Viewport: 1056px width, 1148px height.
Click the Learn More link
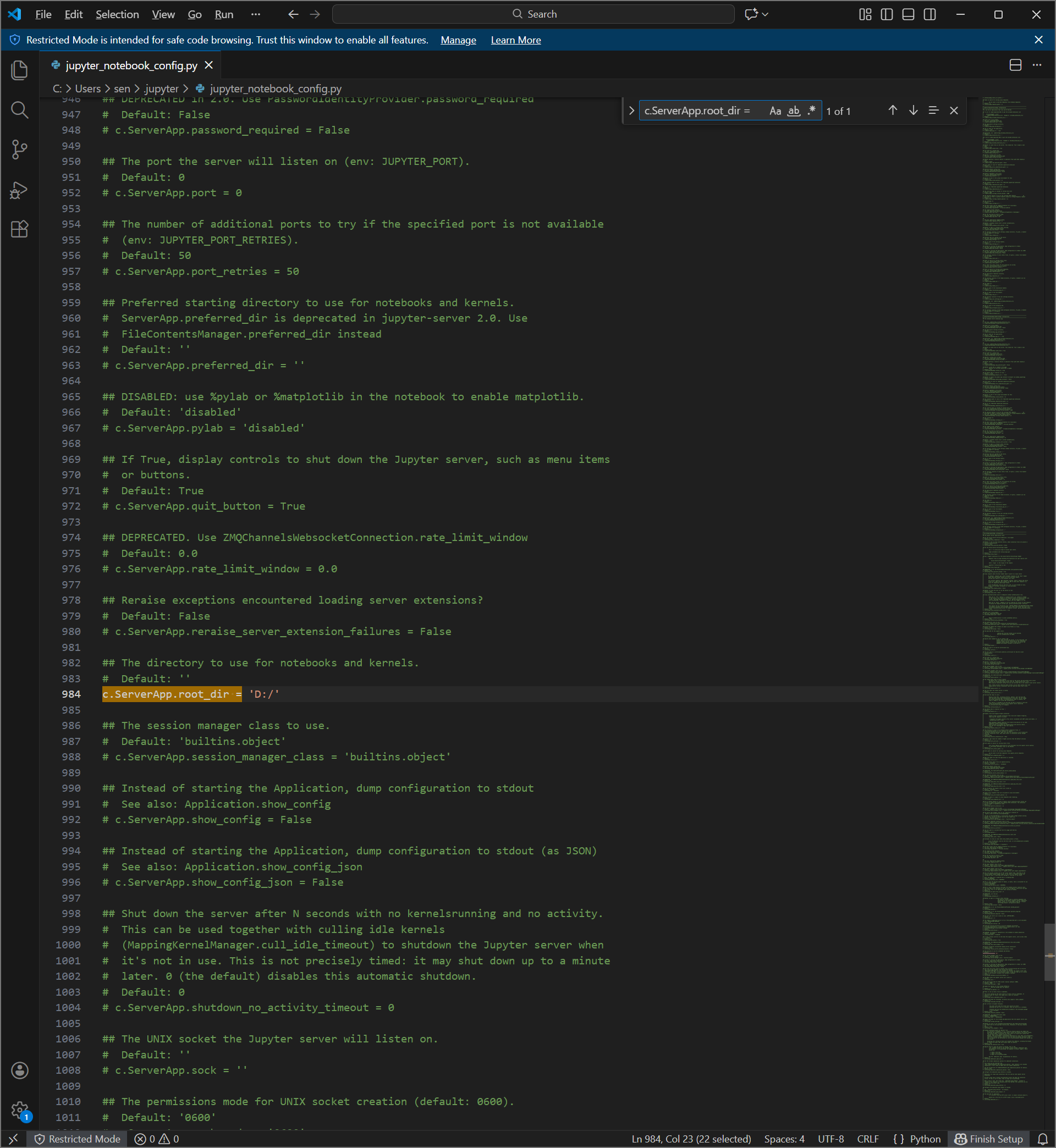(x=515, y=40)
